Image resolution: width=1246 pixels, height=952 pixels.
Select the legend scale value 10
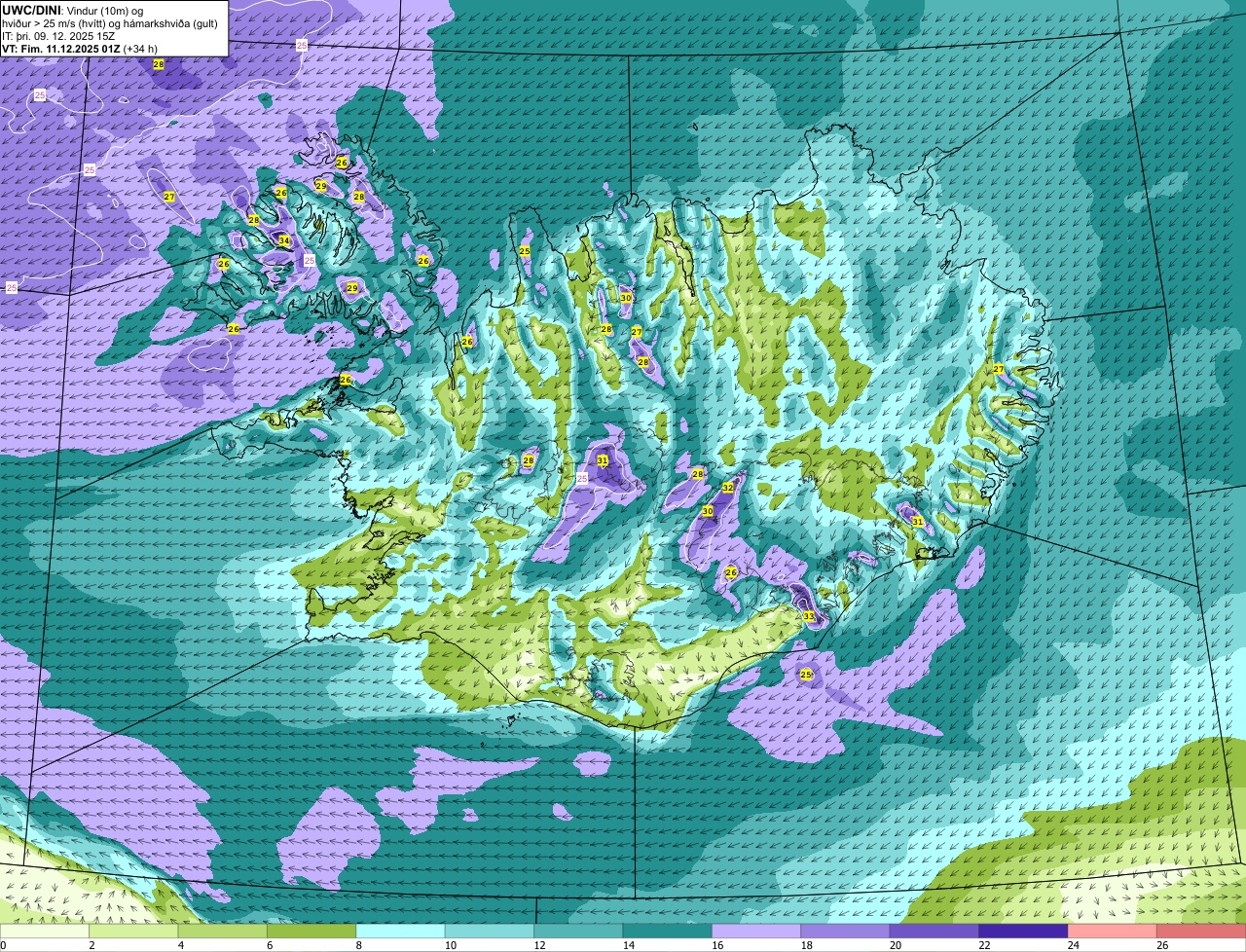(x=449, y=945)
